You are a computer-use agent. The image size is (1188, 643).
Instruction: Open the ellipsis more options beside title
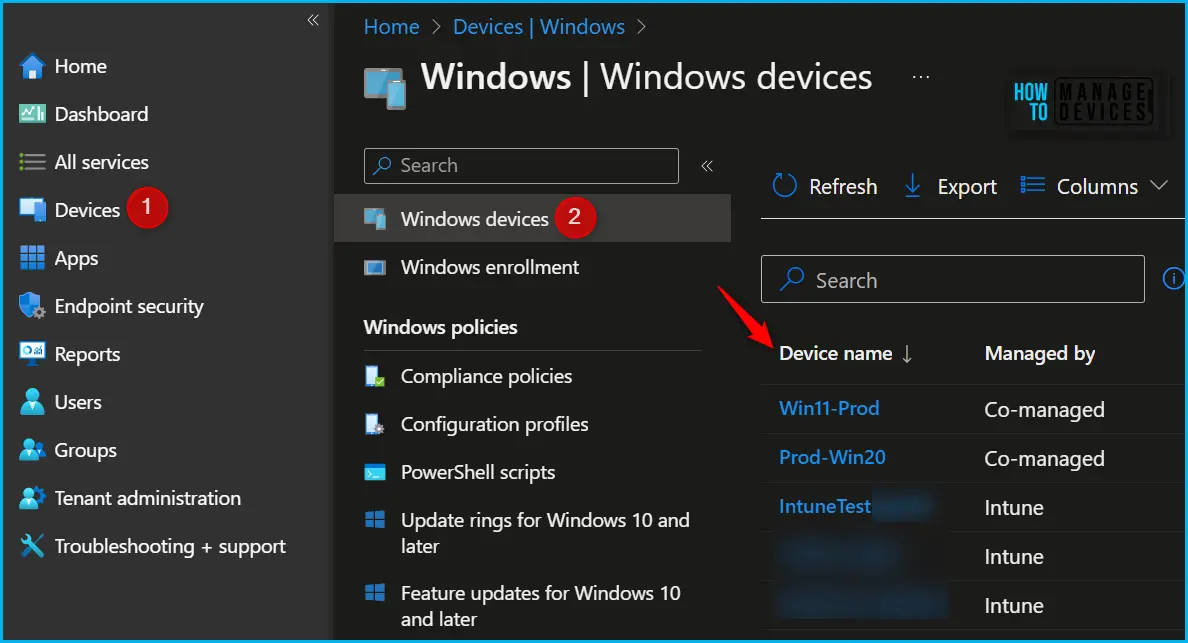pyautogui.click(x=921, y=77)
